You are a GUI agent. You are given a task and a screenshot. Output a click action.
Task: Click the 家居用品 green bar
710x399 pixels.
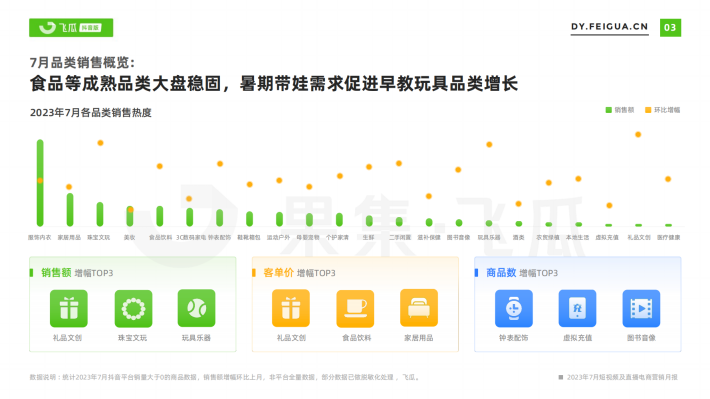click(70, 210)
